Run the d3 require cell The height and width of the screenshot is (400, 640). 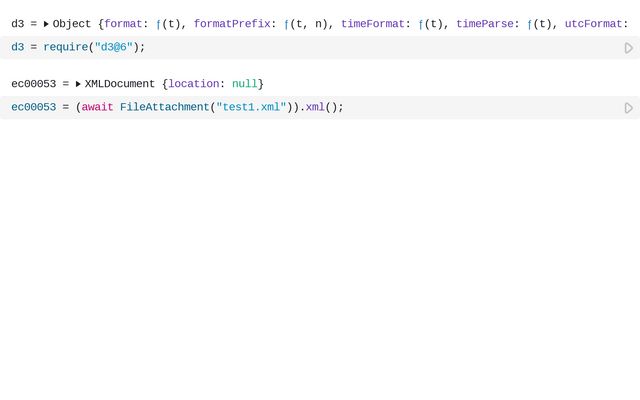pyautogui.click(x=629, y=48)
